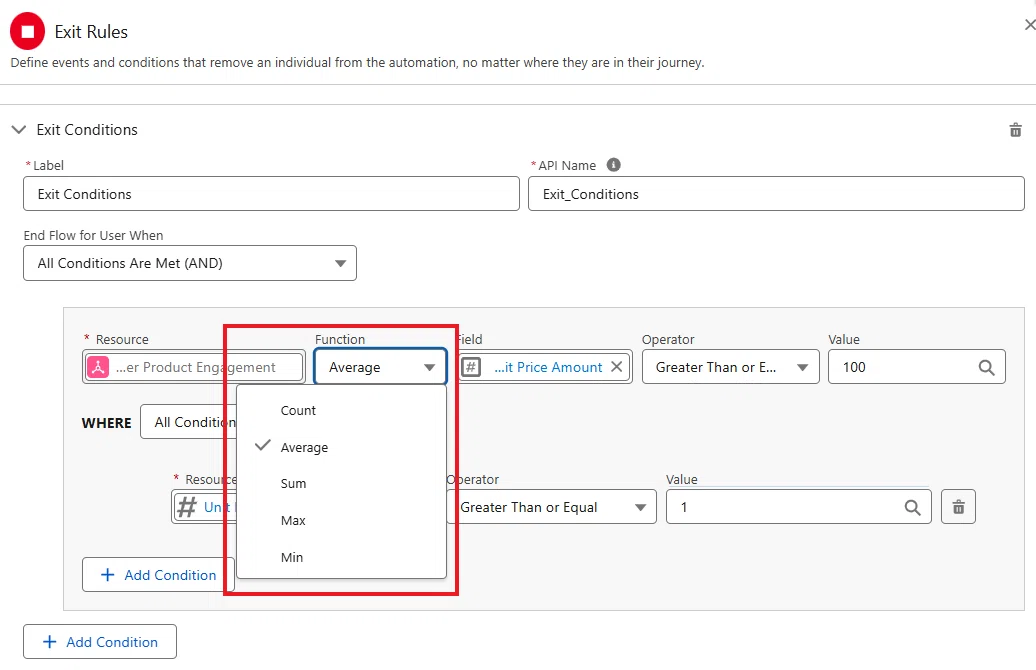1036x670 pixels.
Task: Choose Sum from function list
Action: [x=341, y=484]
